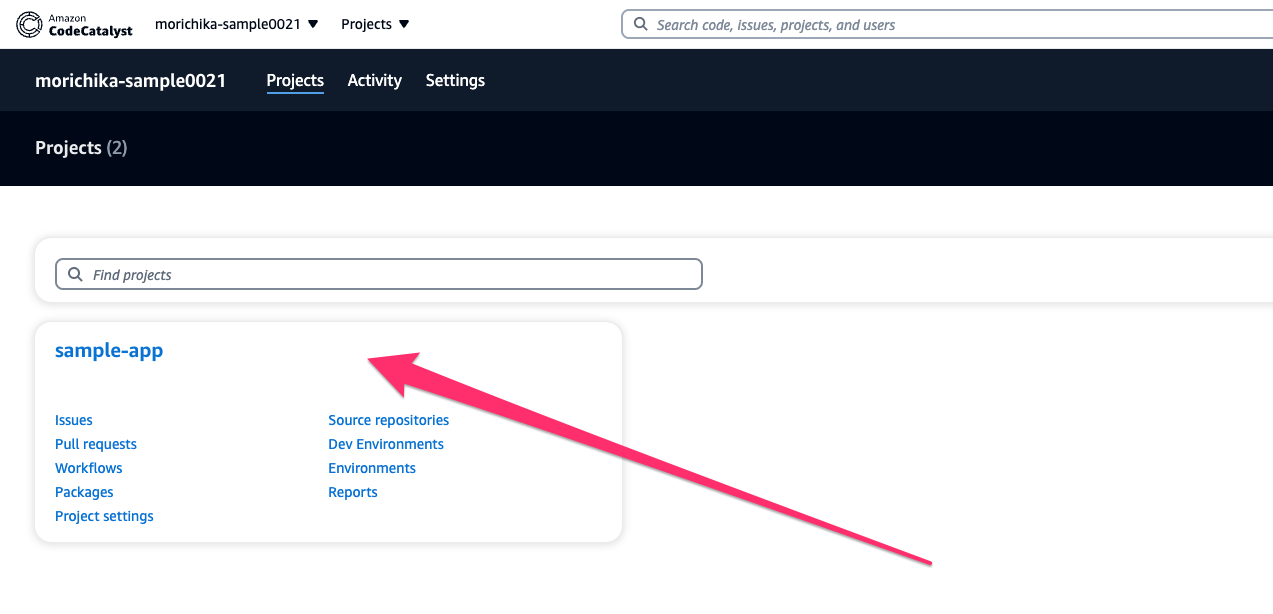Open Packages for sample-app
The image size is (1273, 614).
pyautogui.click(x=84, y=492)
